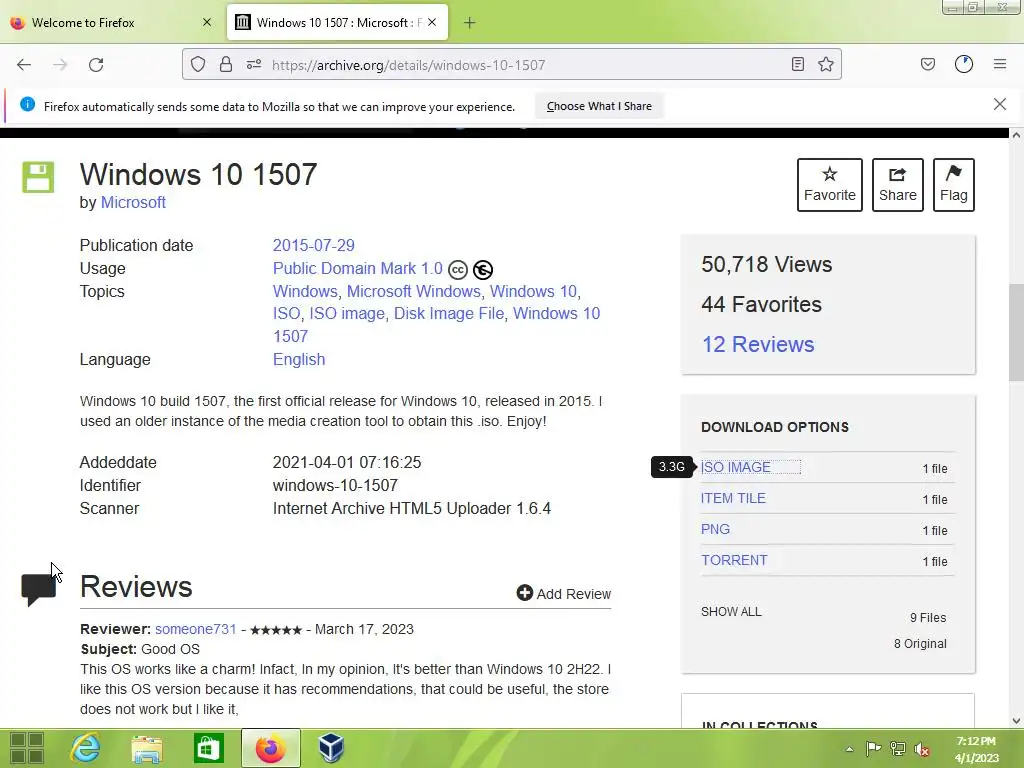Open the English language link
The width and height of the screenshot is (1024, 768).
click(x=299, y=359)
